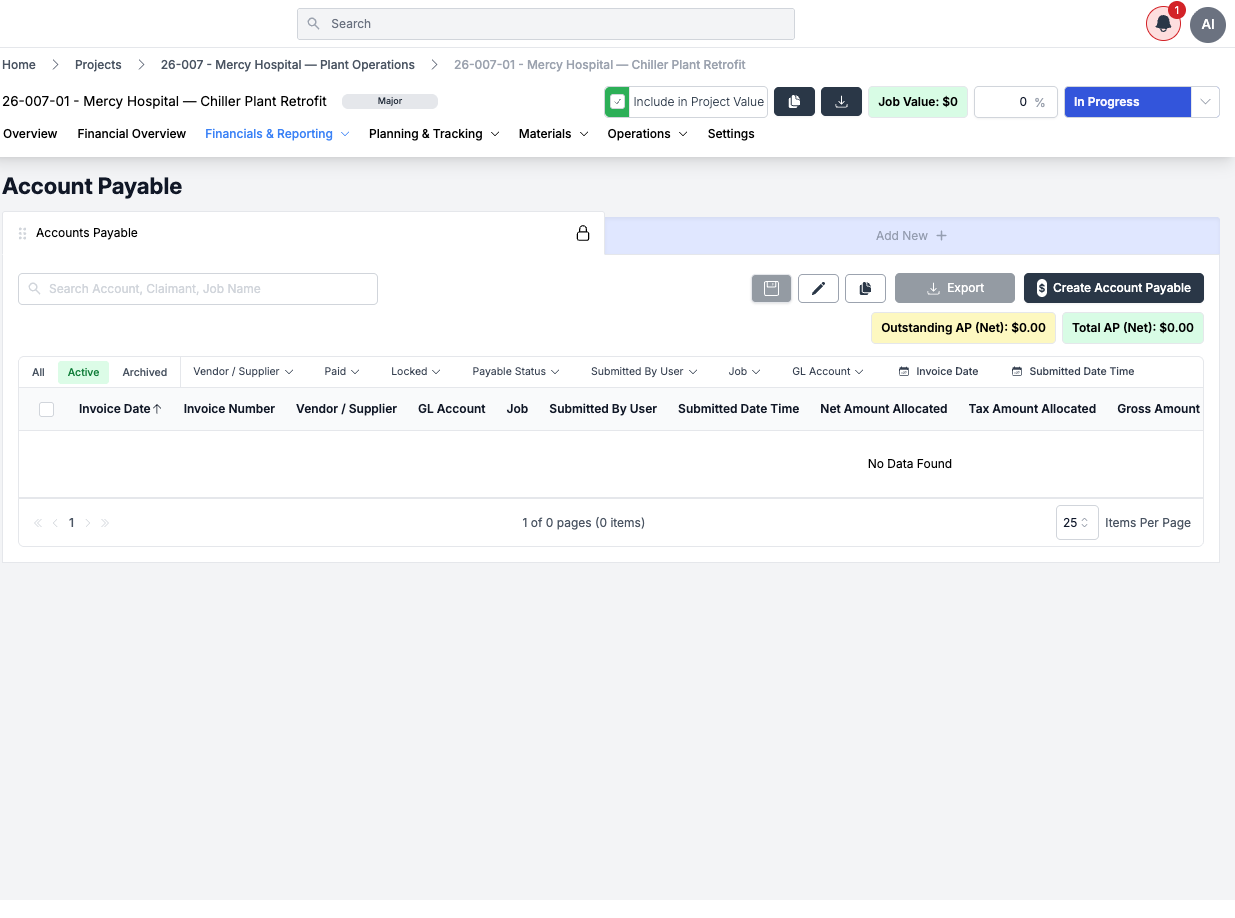Click the top global Search field
This screenshot has height=918, width=1235.
click(x=546, y=24)
